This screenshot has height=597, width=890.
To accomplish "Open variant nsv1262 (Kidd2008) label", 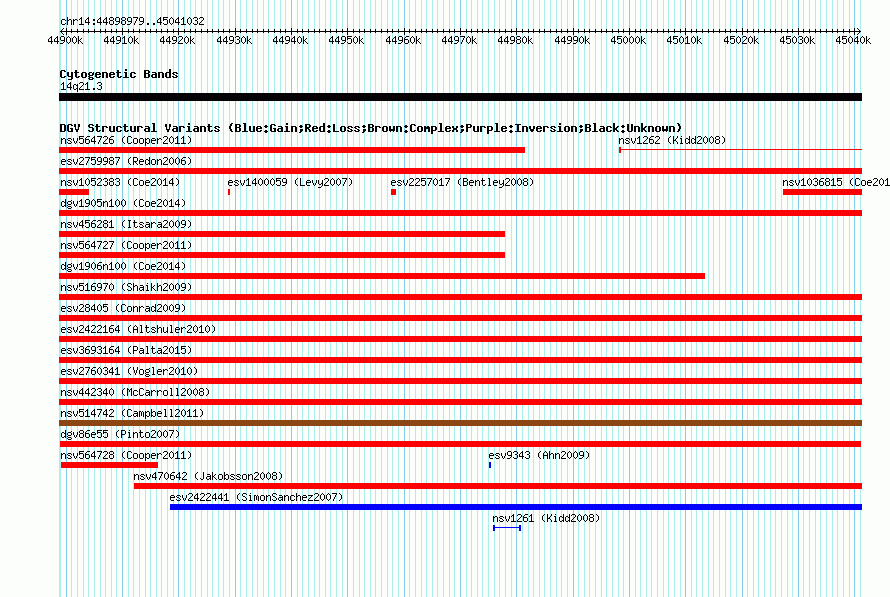I will (x=672, y=140).
